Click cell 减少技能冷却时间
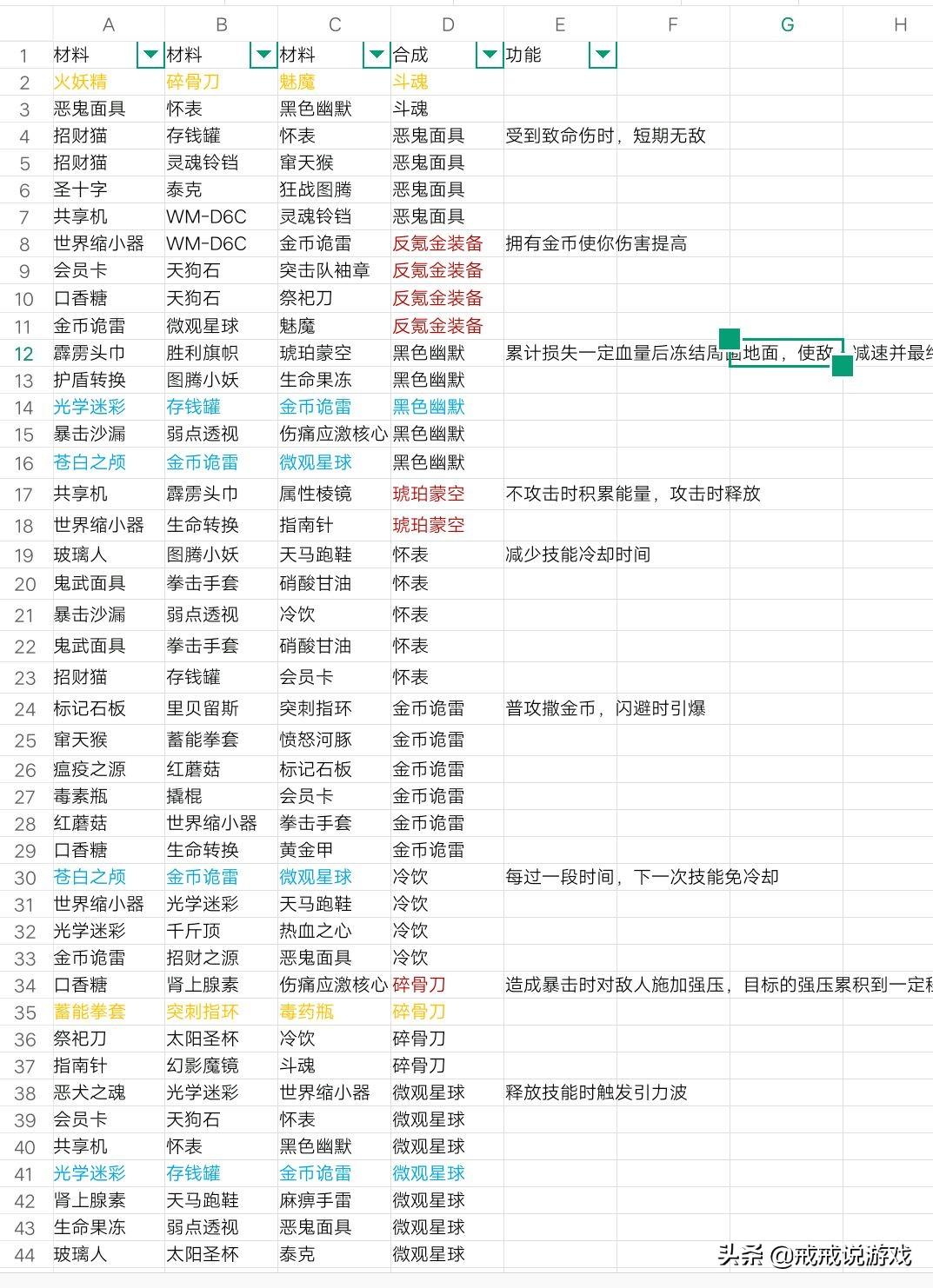933x1288 pixels. tap(578, 554)
